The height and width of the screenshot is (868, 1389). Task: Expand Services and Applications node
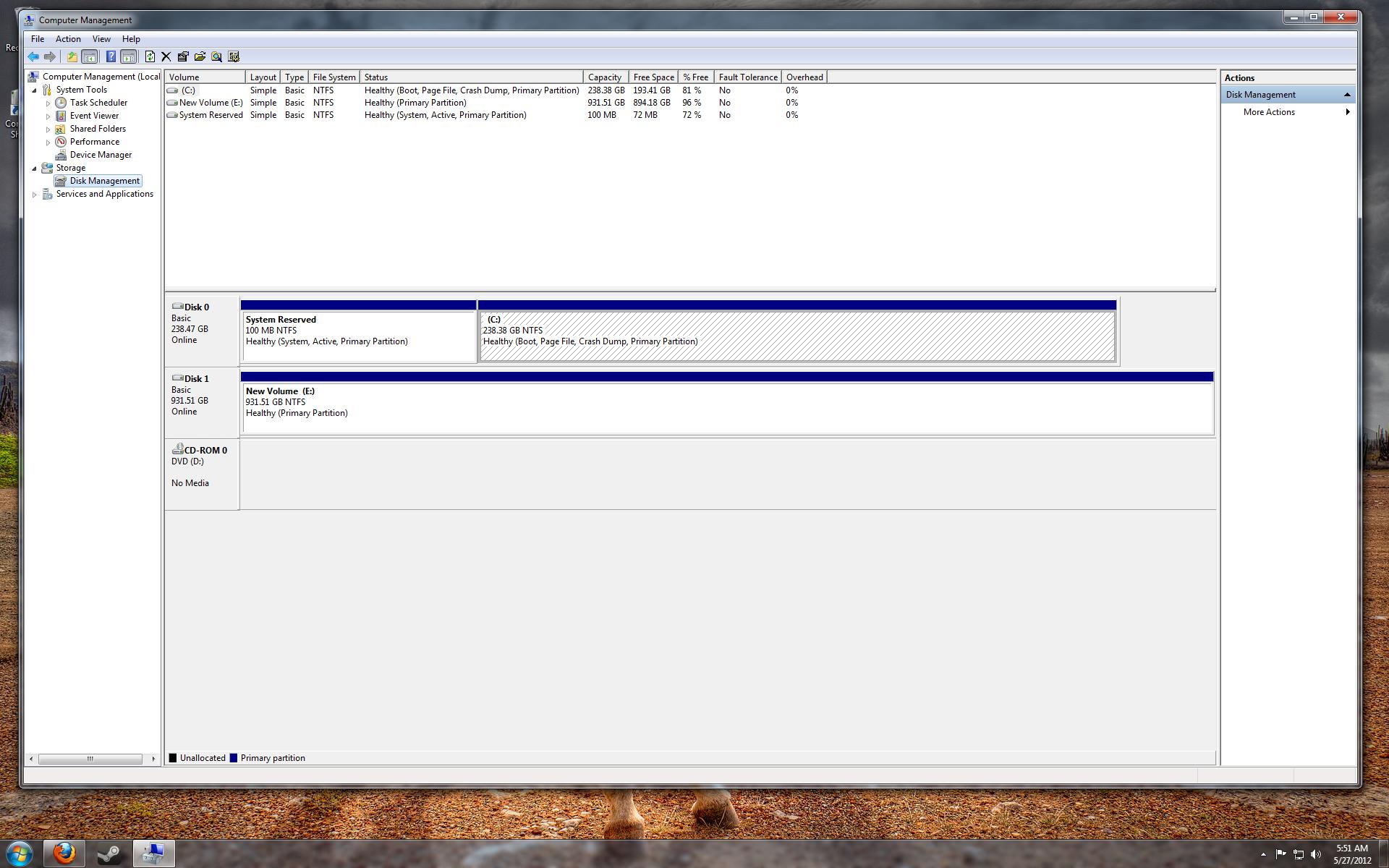click(x=34, y=195)
